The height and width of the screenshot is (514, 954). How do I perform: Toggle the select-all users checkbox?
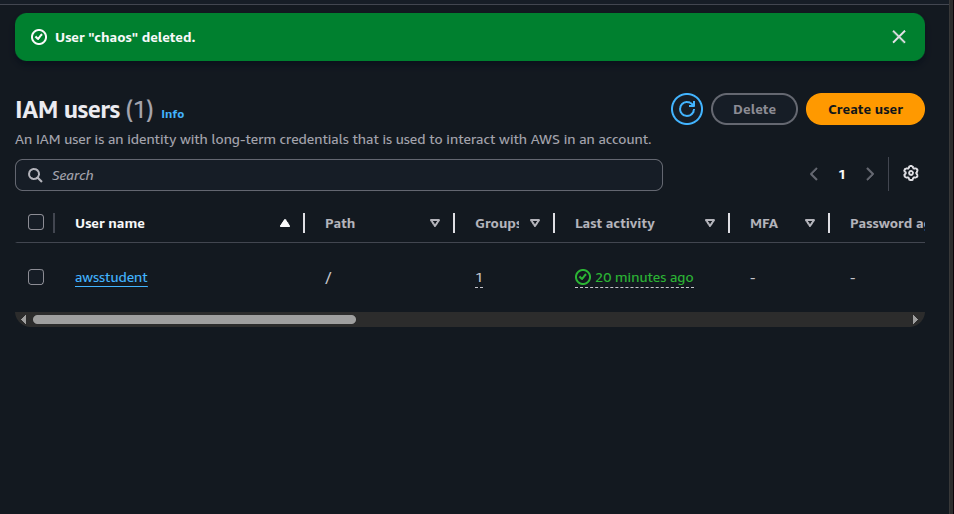tap(36, 223)
